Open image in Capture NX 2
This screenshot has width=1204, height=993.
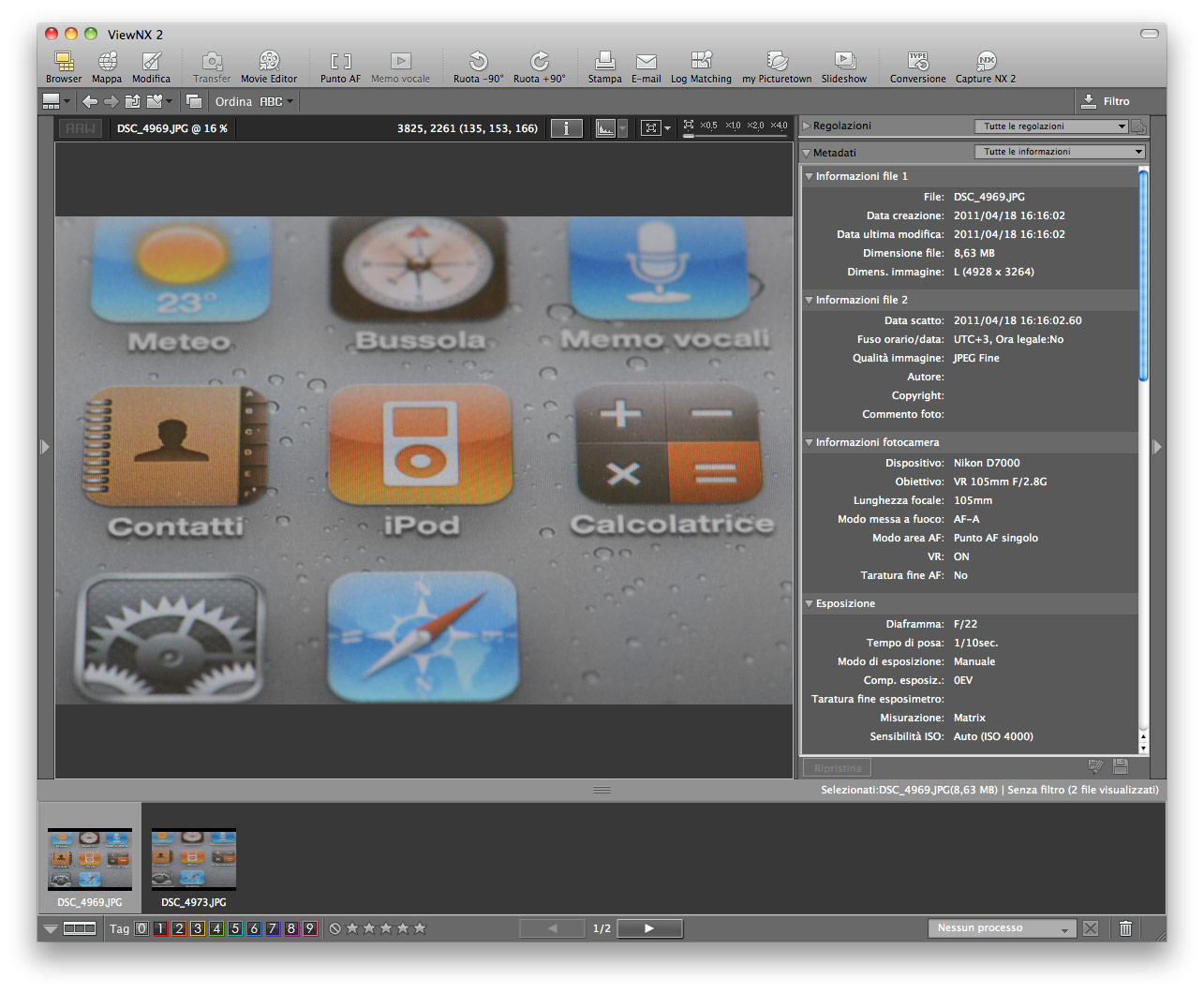(986, 67)
